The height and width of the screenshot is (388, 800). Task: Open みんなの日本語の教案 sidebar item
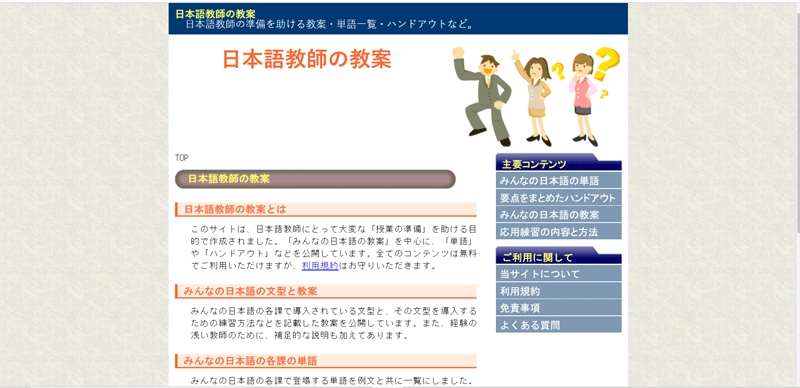[559, 214]
